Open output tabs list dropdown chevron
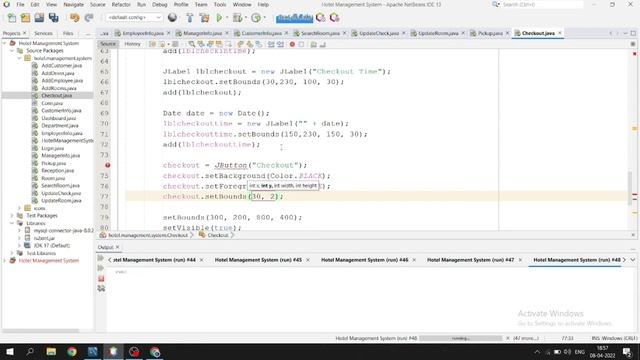640x360 pixels. coord(633,260)
